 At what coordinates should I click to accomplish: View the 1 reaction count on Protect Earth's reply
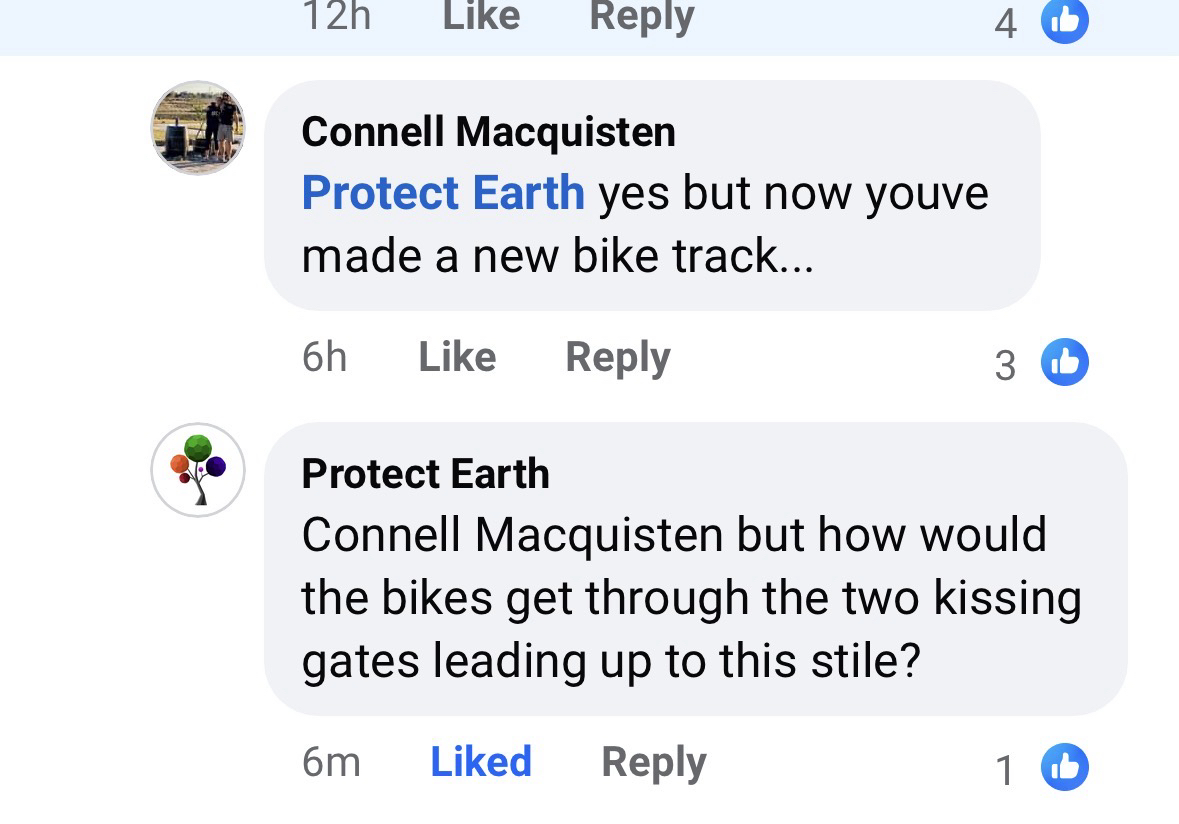tap(1005, 770)
